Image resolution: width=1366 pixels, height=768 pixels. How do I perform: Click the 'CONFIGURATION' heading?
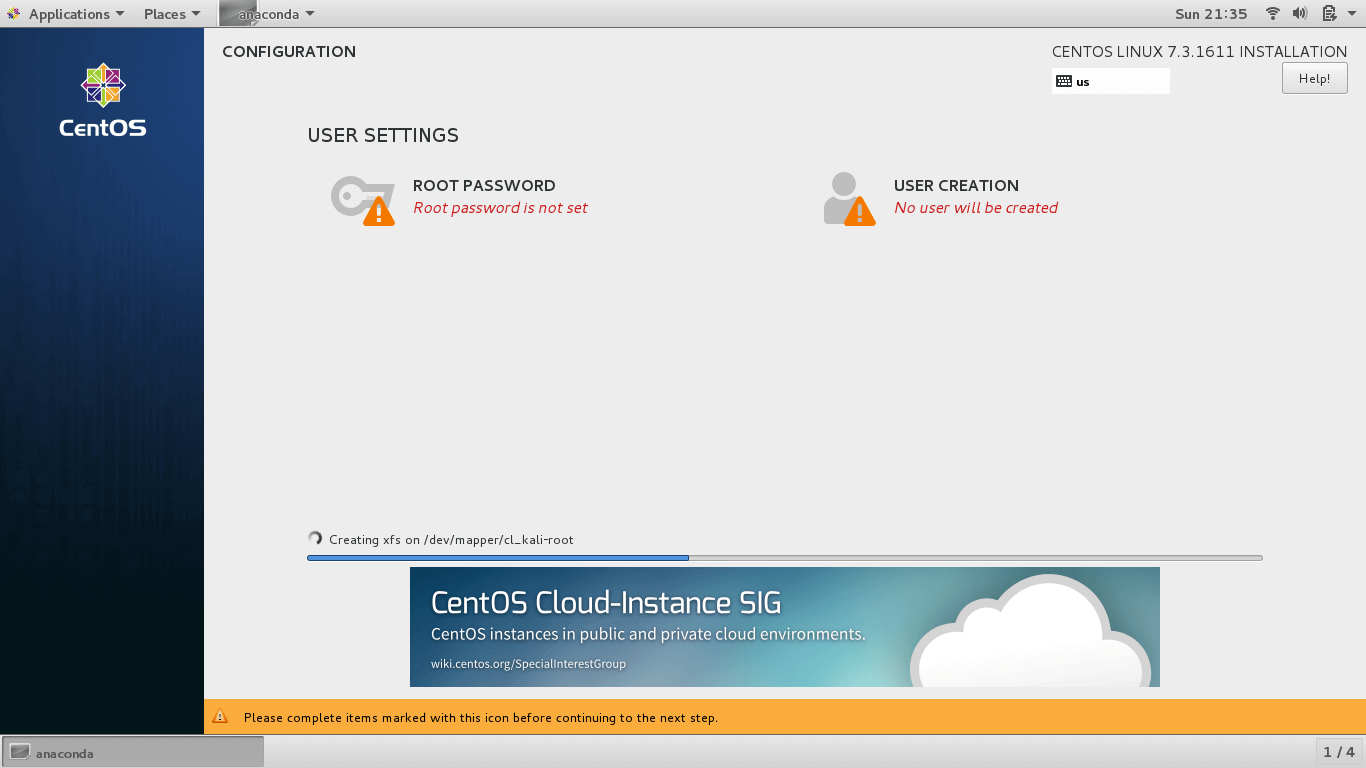click(x=289, y=52)
